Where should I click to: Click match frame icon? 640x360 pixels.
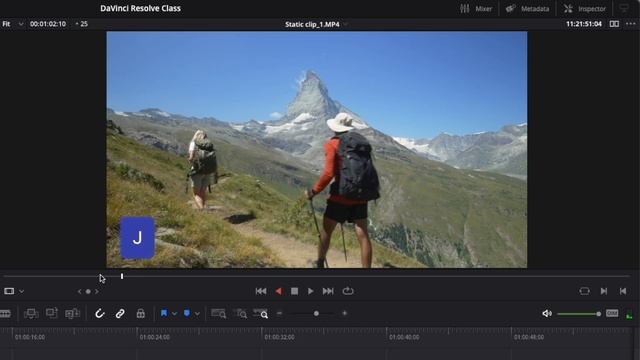point(584,291)
